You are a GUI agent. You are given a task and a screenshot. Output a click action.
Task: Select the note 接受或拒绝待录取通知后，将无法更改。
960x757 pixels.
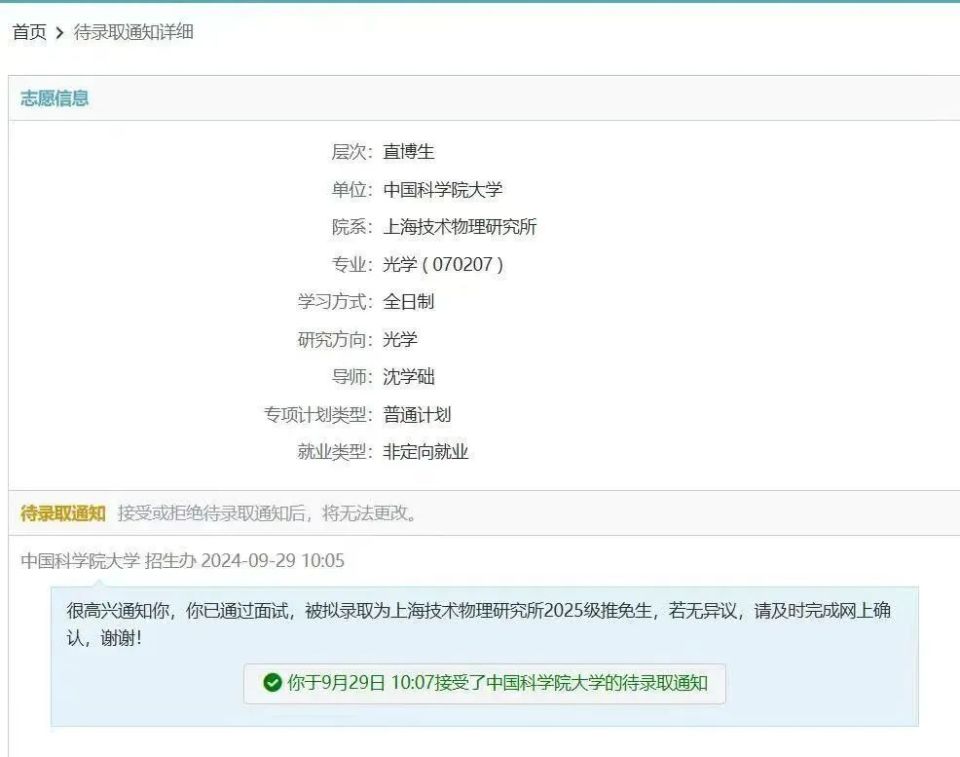click(x=268, y=514)
